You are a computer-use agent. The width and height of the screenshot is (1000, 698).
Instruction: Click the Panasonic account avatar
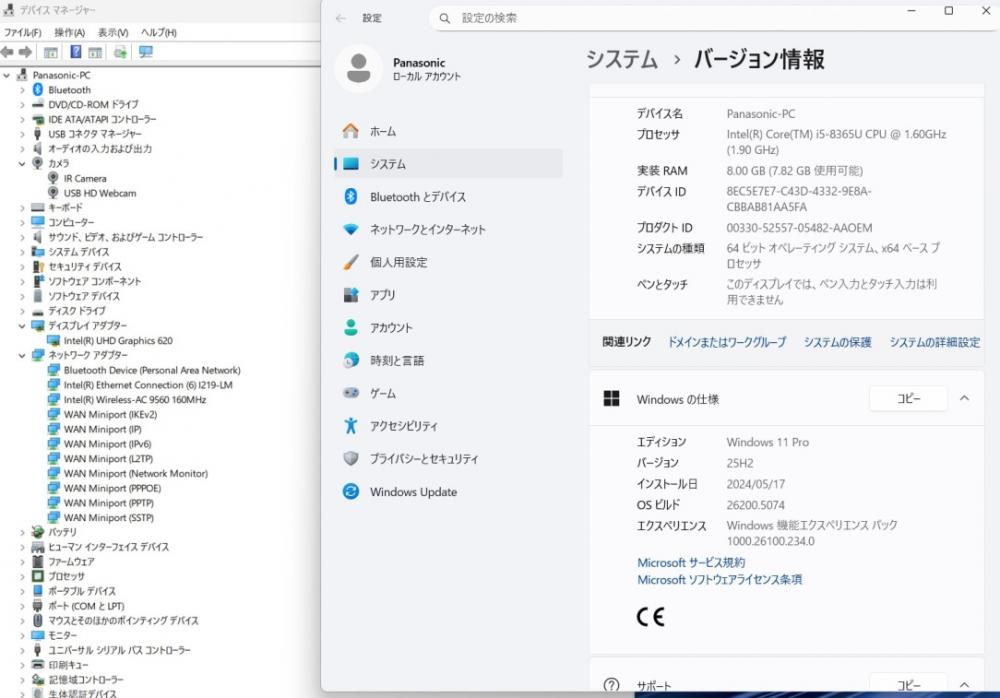click(358, 68)
